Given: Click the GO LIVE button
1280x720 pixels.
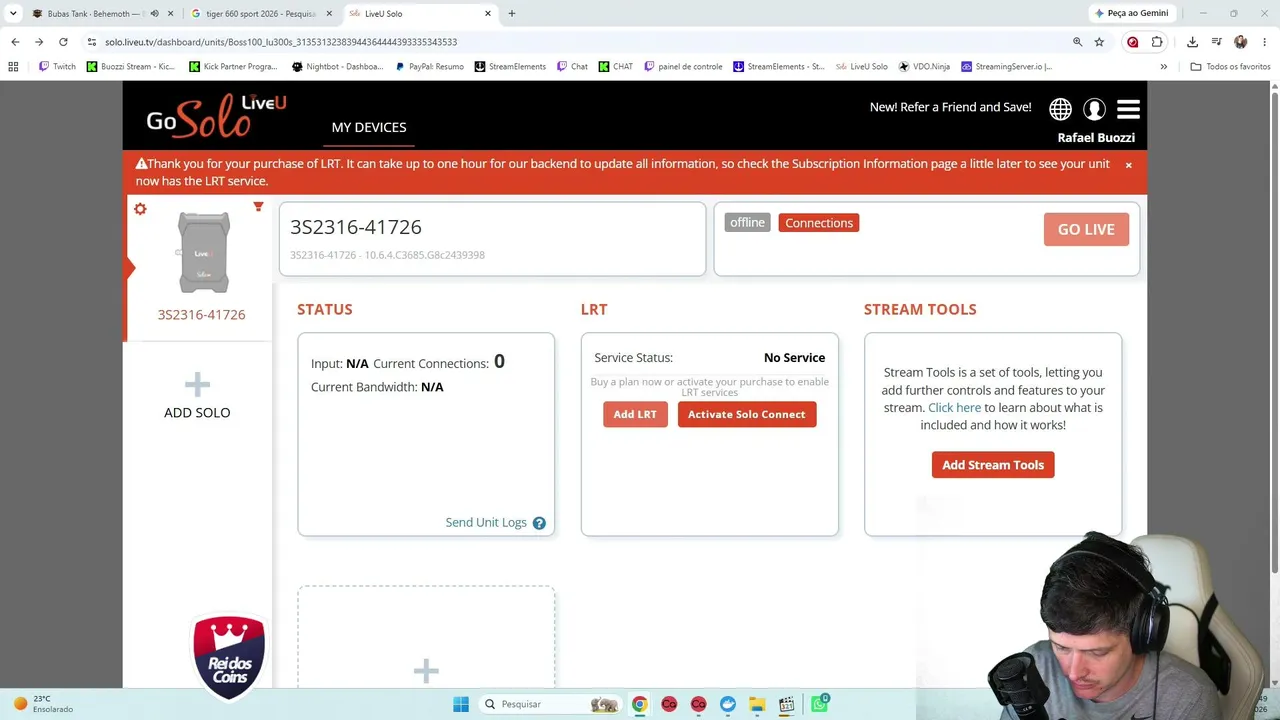Looking at the screenshot, I should [1086, 230].
